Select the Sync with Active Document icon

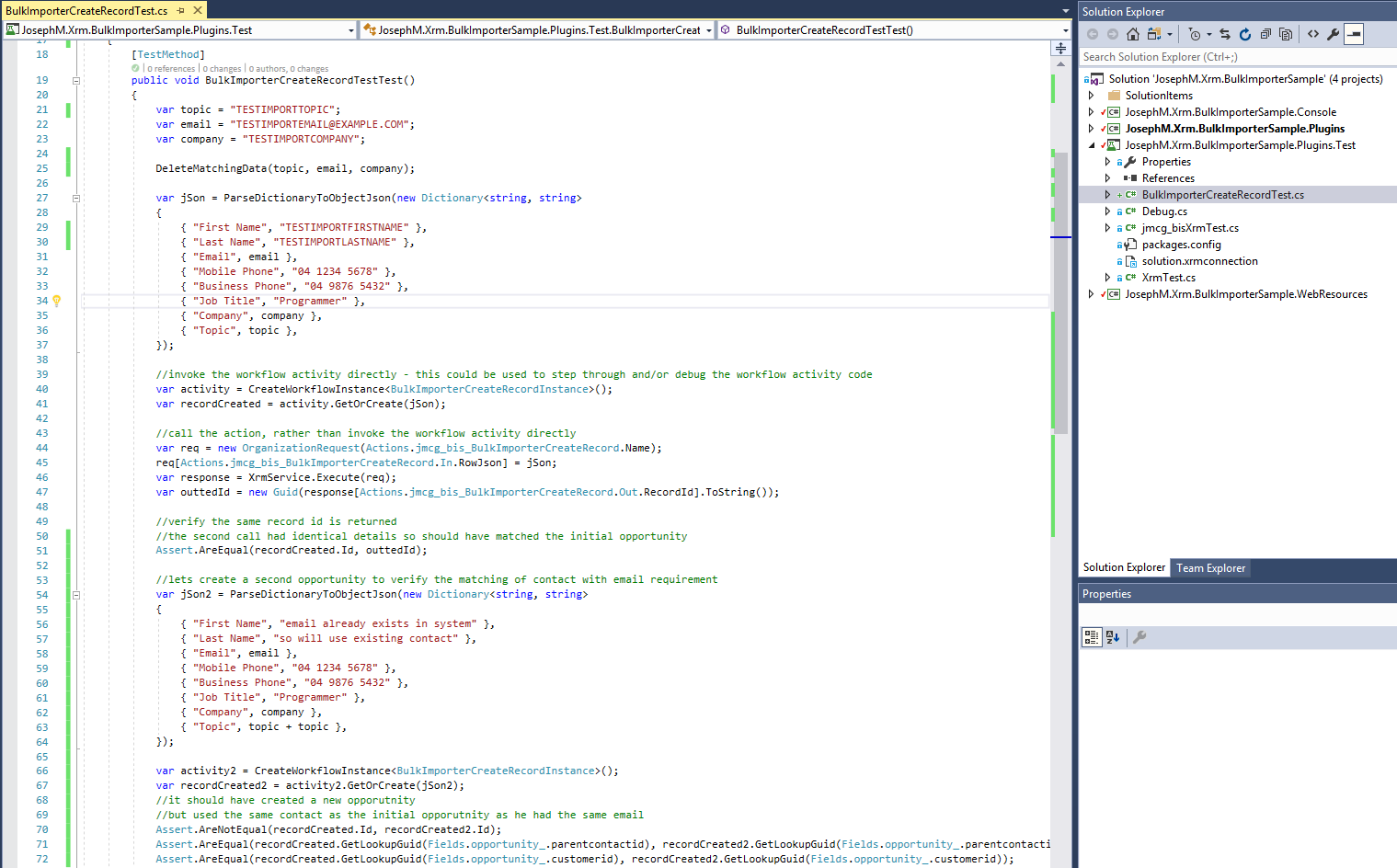[x=1225, y=34]
